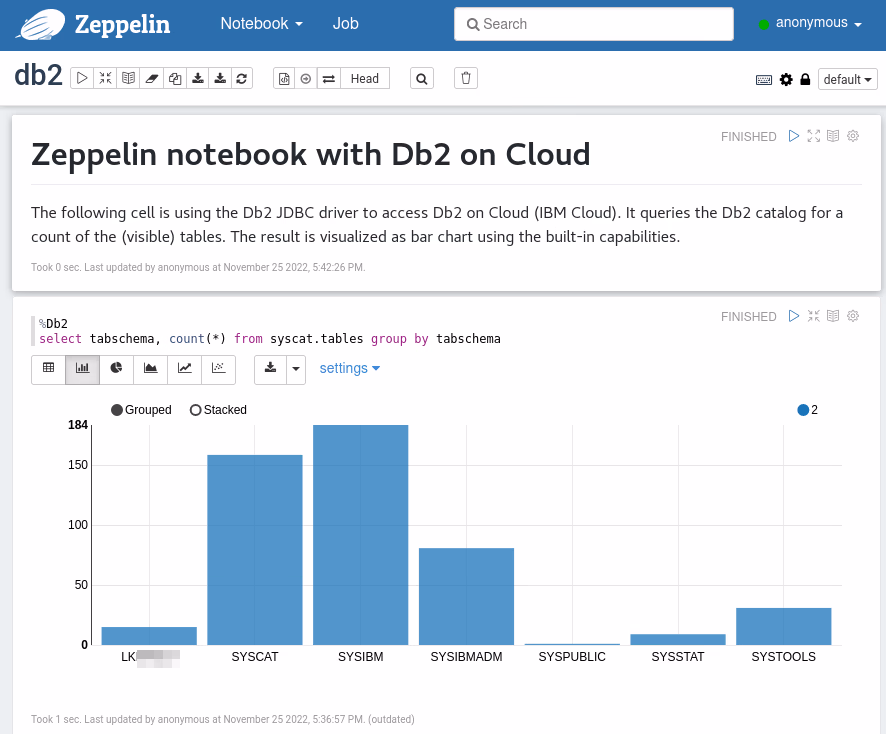Viewport: 886px width, 734px height.
Task: Move the db2 note to trash
Action: 465,78
